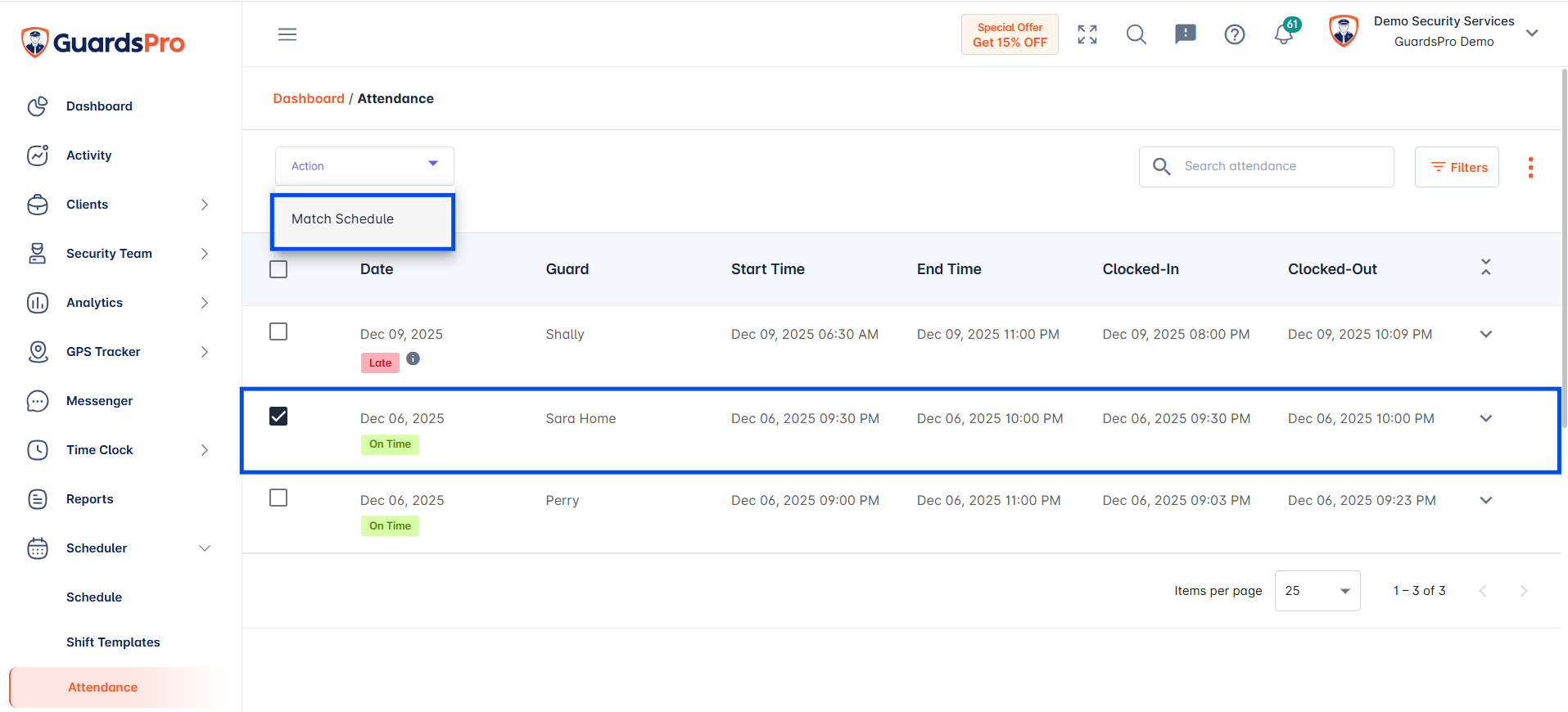Click the Reports document icon
The height and width of the screenshot is (712, 1568).
(38, 499)
